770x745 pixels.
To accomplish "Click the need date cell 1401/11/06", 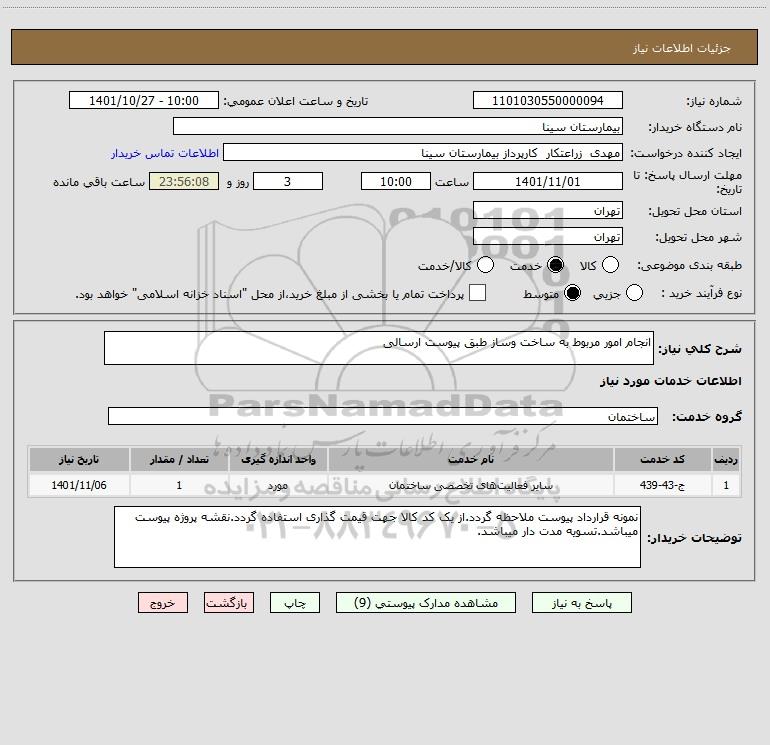I will click(79, 485).
